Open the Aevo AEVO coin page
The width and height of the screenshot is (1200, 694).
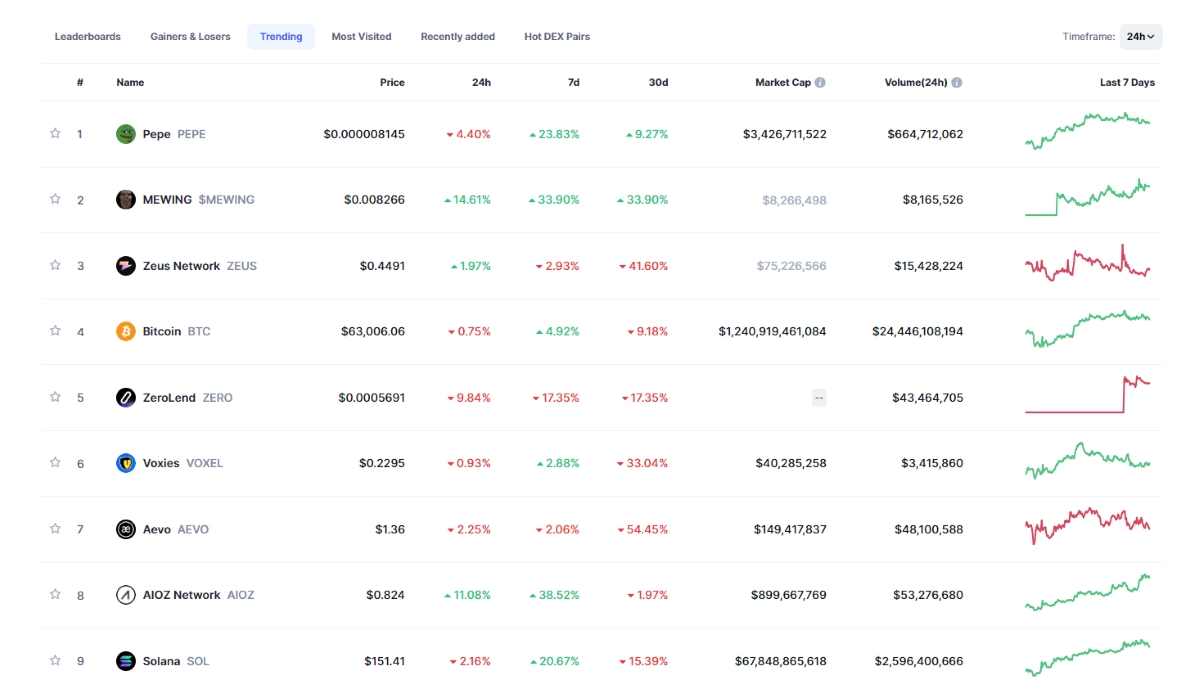point(162,529)
